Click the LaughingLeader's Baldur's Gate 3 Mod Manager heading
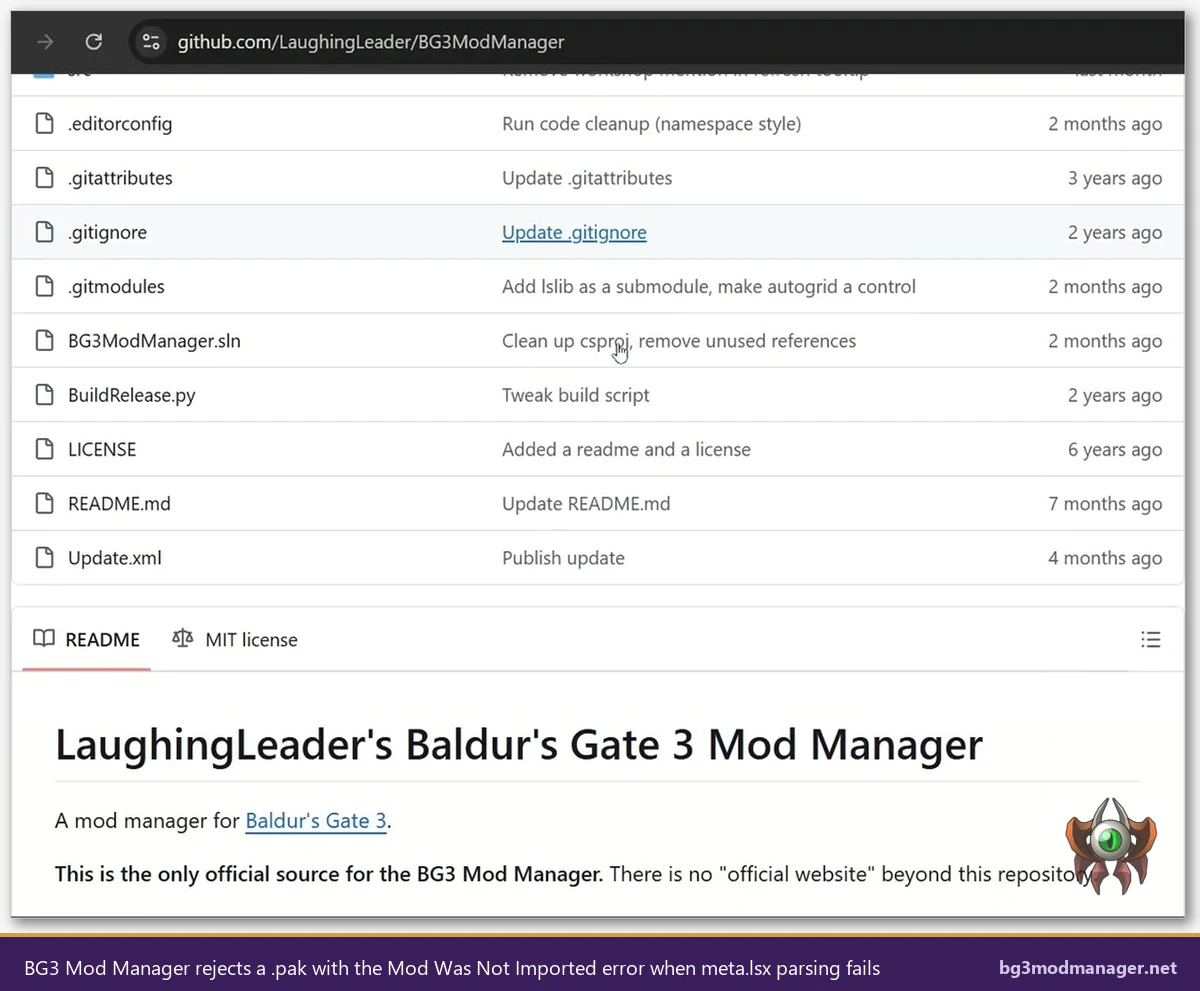Viewport: 1200px width, 991px height. (x=519, y=746)
